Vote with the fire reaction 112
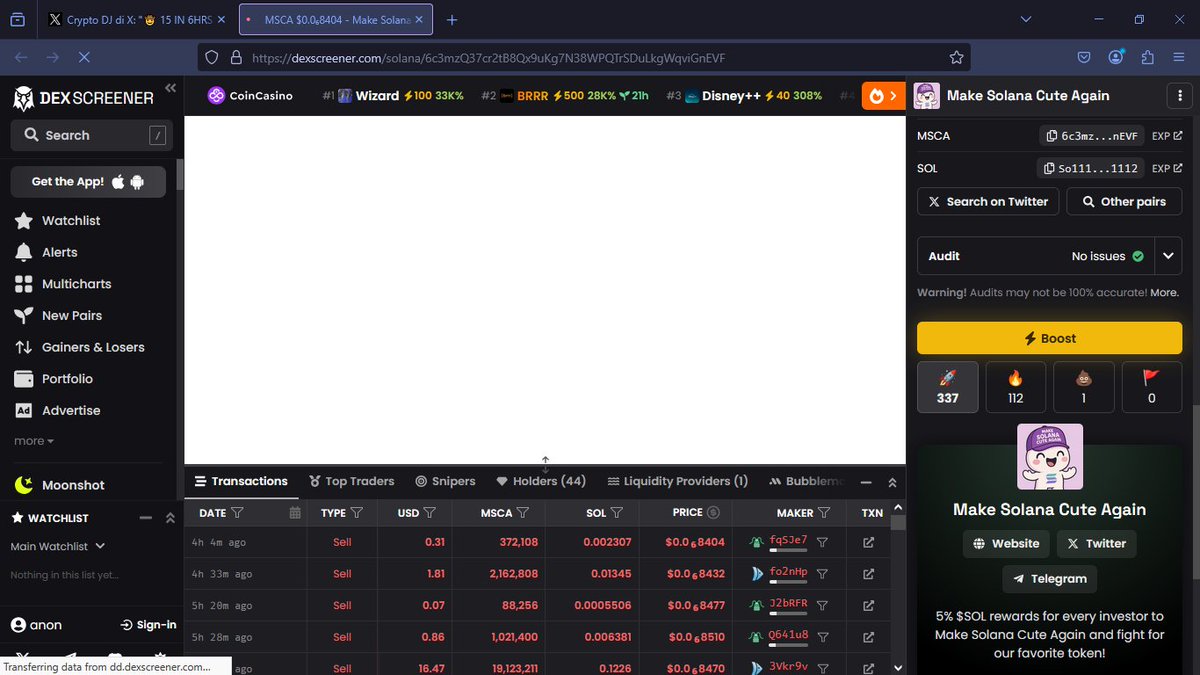This screenshot has width=1200, height=675. pyautogui.click(x=1015, y=387)
